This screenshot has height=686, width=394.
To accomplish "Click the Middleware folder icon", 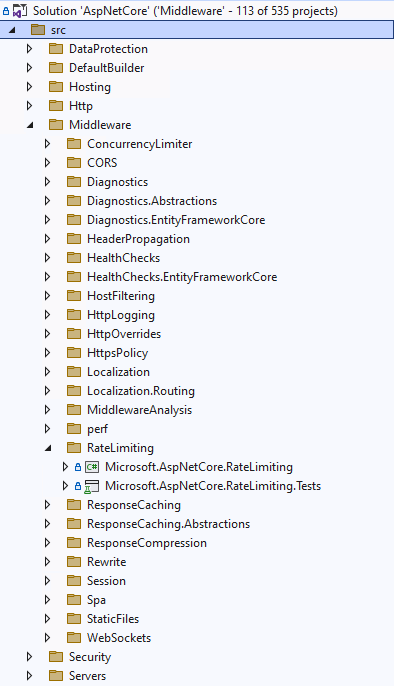I will (x=56, y=125).
